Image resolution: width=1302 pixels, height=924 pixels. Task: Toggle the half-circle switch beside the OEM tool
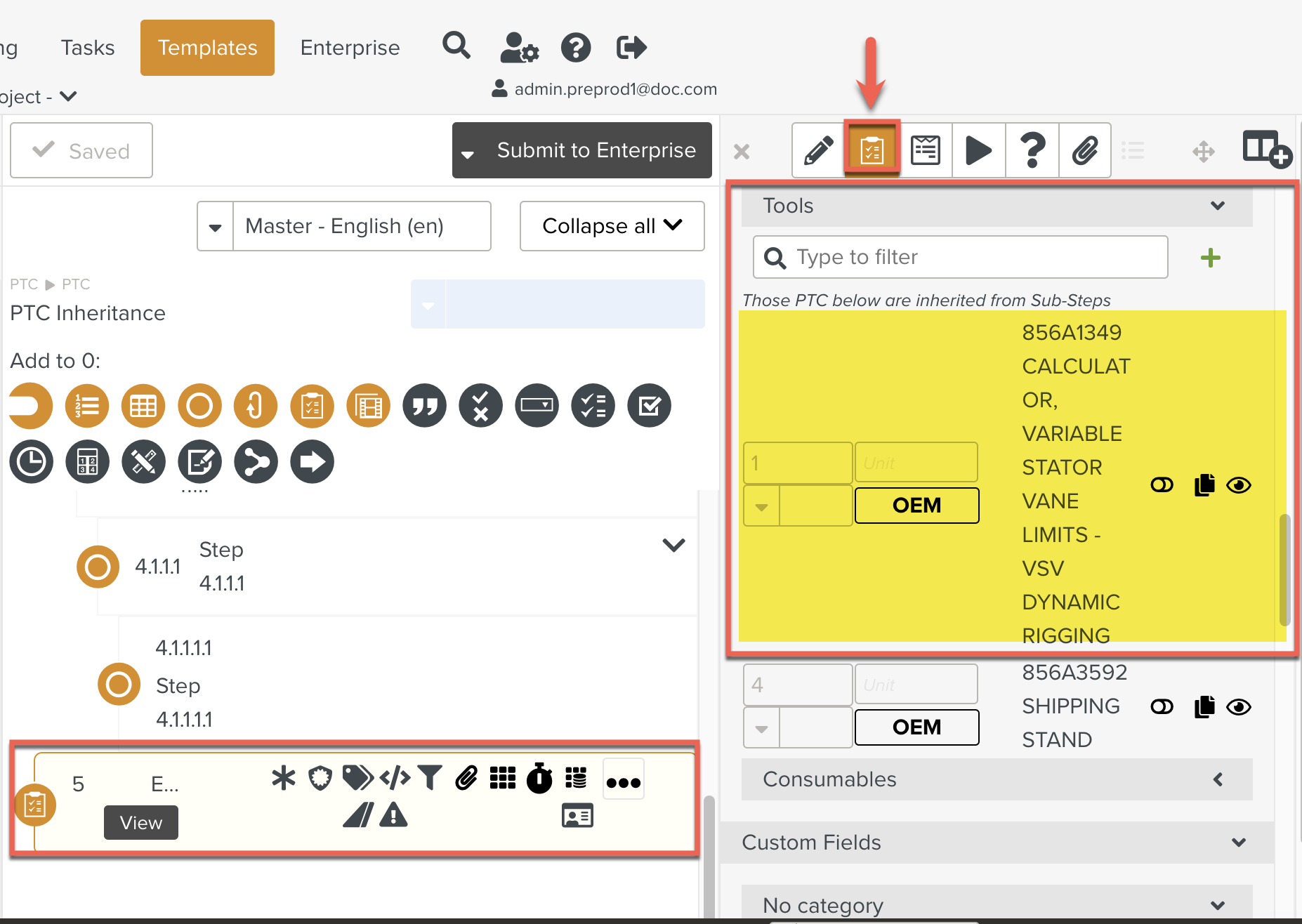pos(1162,484)
